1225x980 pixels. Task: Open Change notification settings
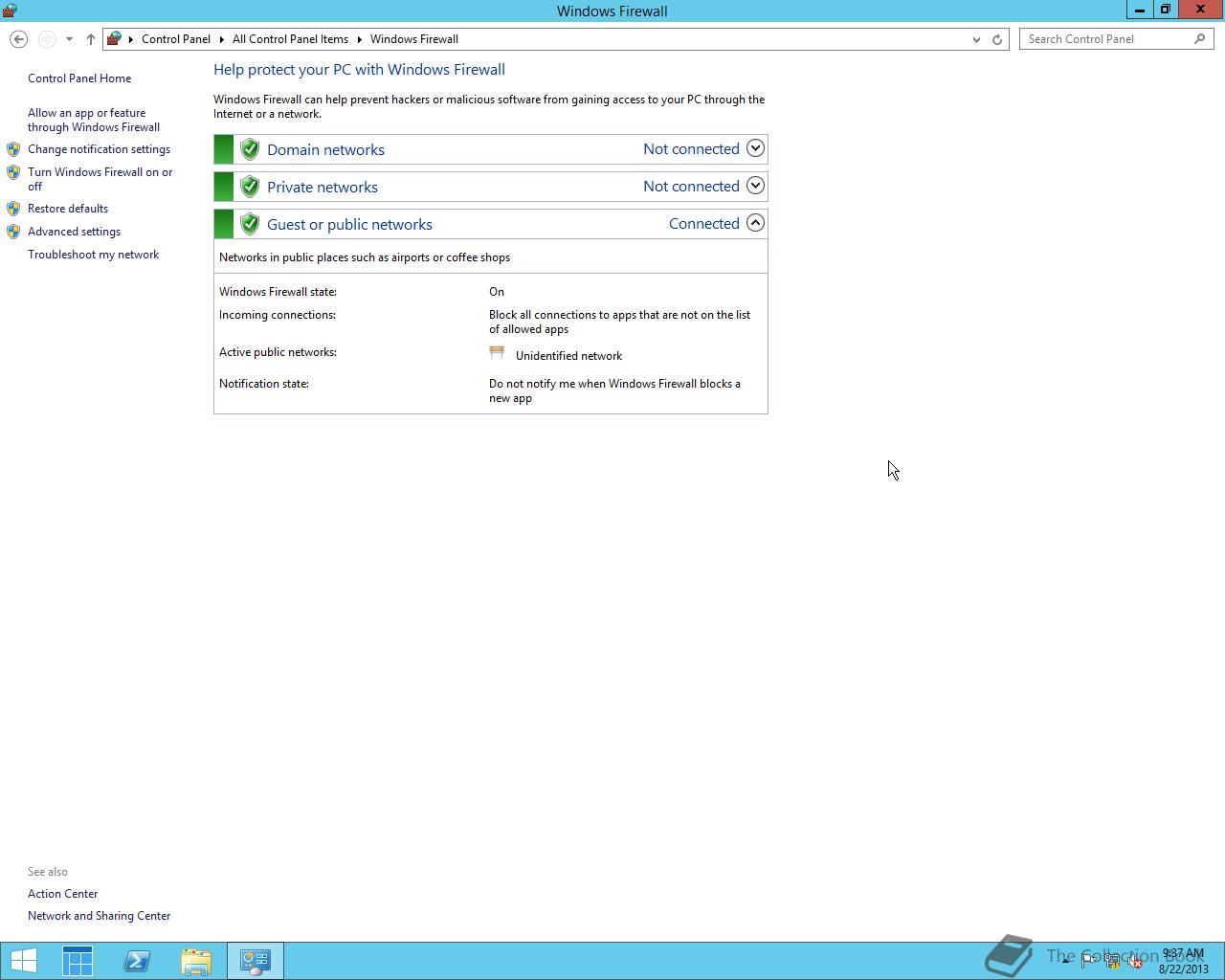99,149
